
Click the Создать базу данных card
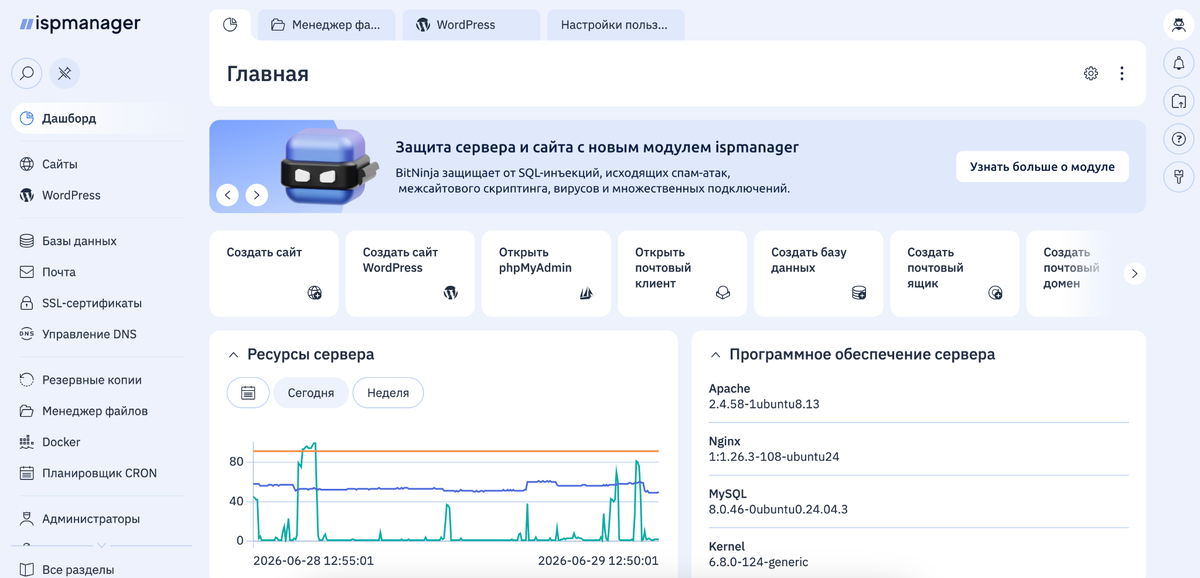[818, 274]
